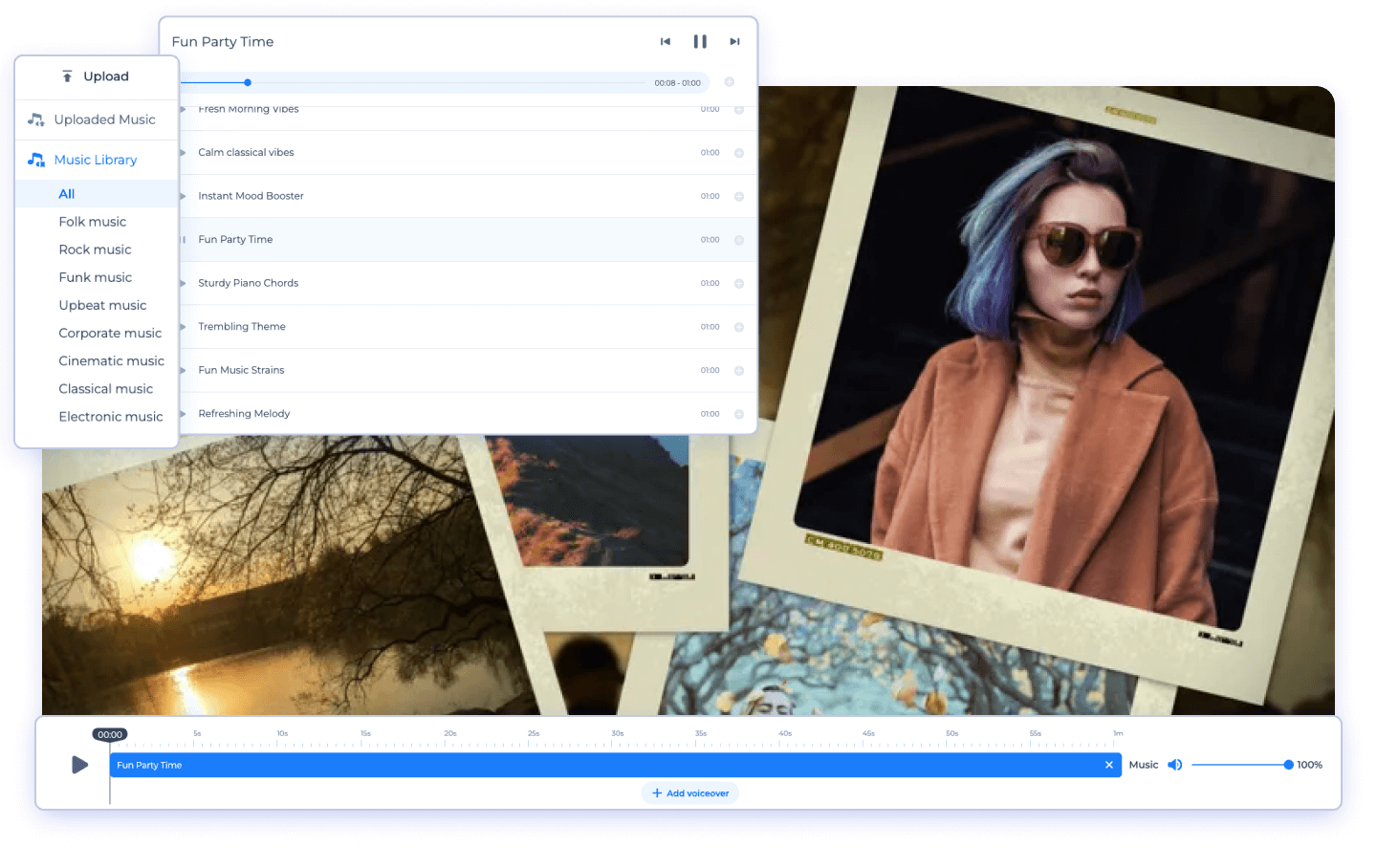
Task: Play the Trembling Theme preview
Action: pyautogui.click(x=184, y=327)
